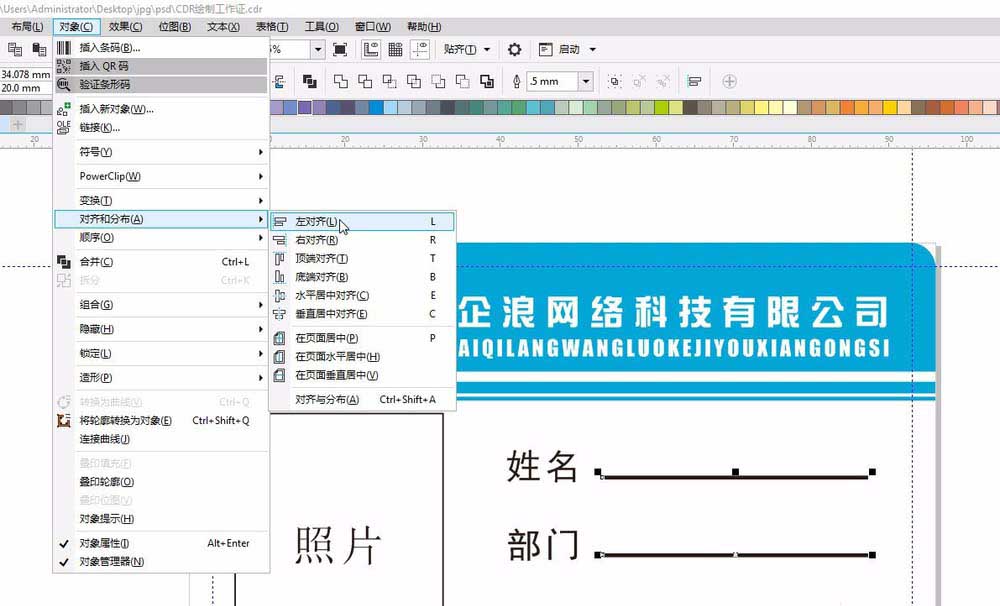Toggle Show Guidelines button
Viewport: 1000px width, 606px height.
click(420, 50)
